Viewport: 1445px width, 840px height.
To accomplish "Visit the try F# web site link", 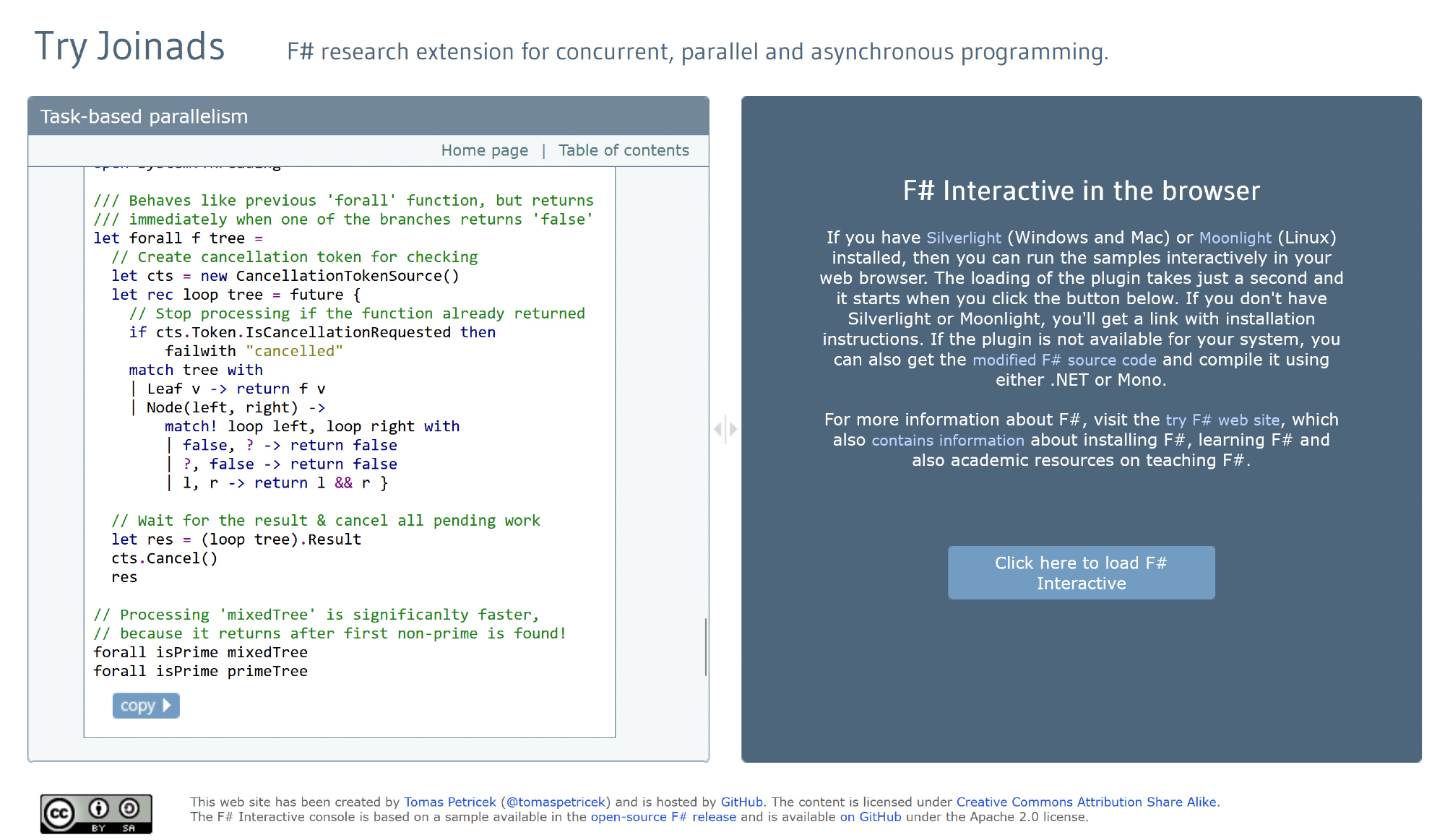I will 1222,420.
